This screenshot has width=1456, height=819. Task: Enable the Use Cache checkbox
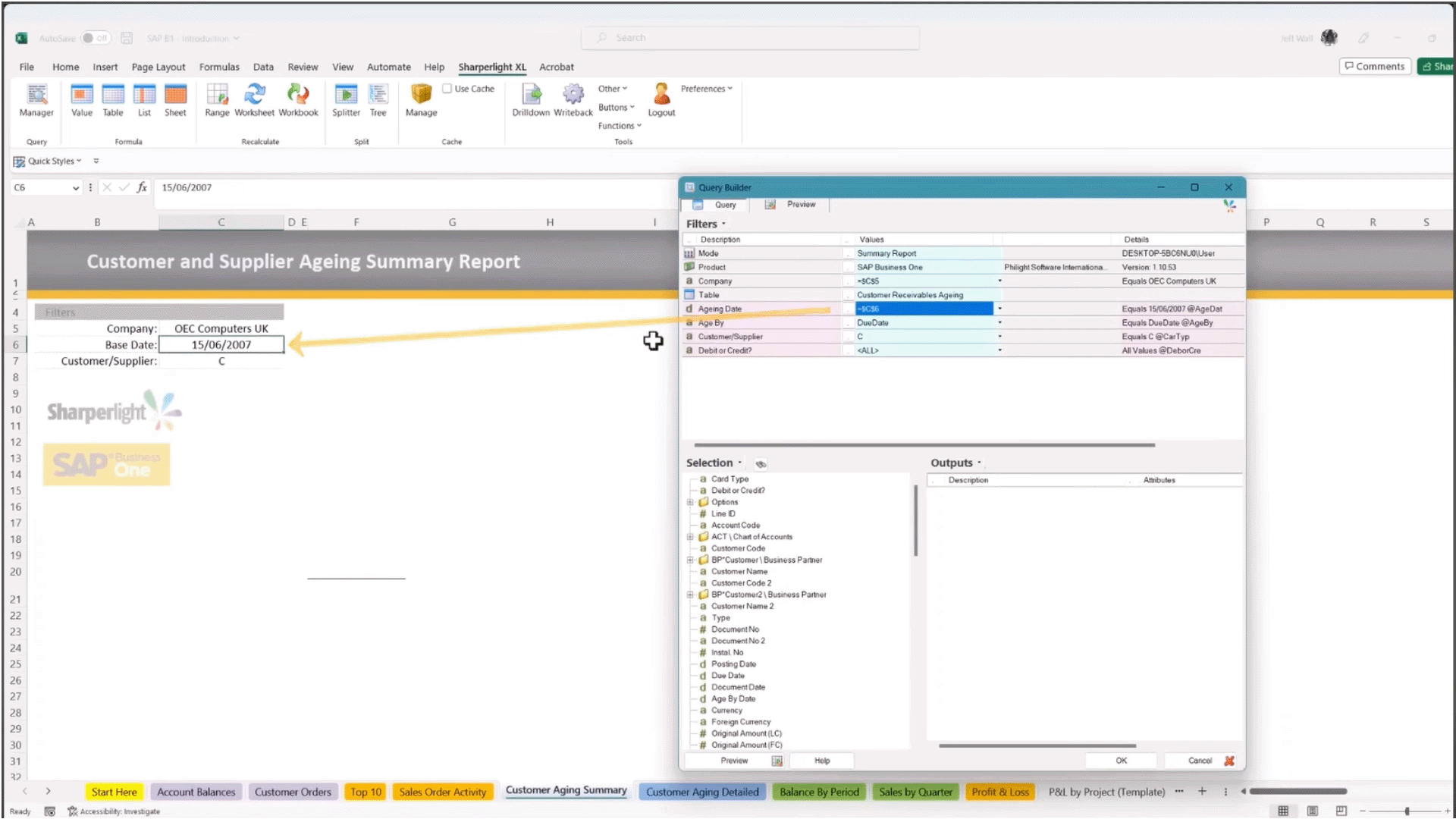pos(447,89)
